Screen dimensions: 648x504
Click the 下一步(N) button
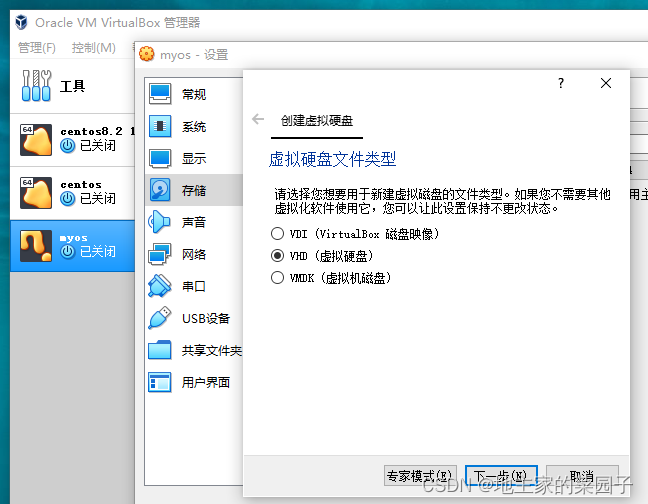(x=501, y=475)
